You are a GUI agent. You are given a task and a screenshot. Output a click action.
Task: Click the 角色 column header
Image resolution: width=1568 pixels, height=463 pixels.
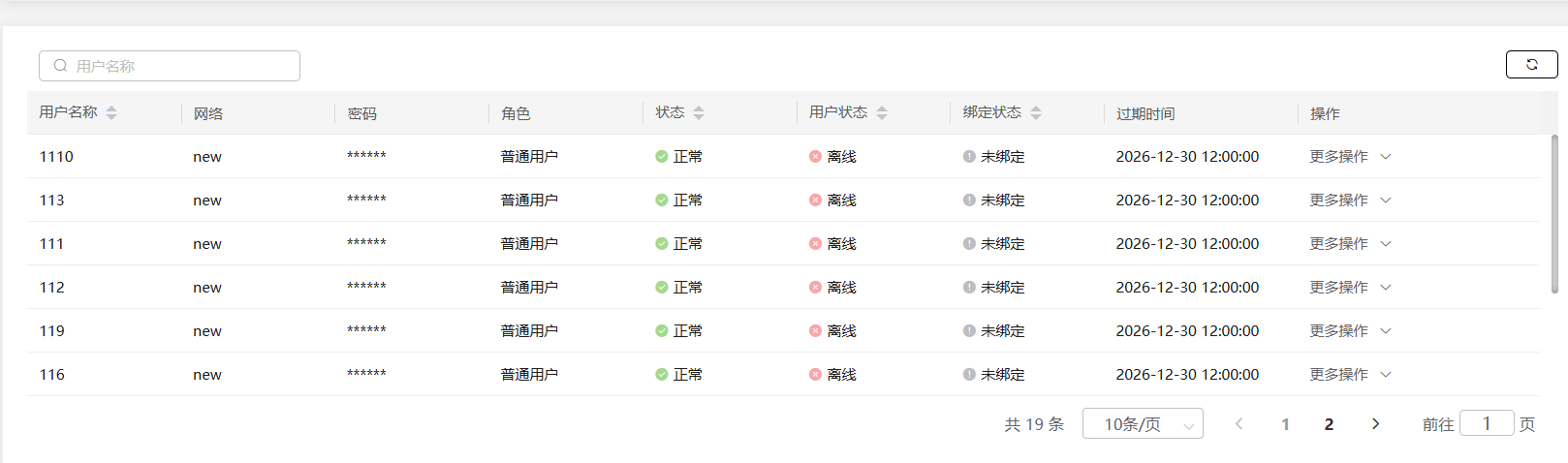(x=516, y=113)
